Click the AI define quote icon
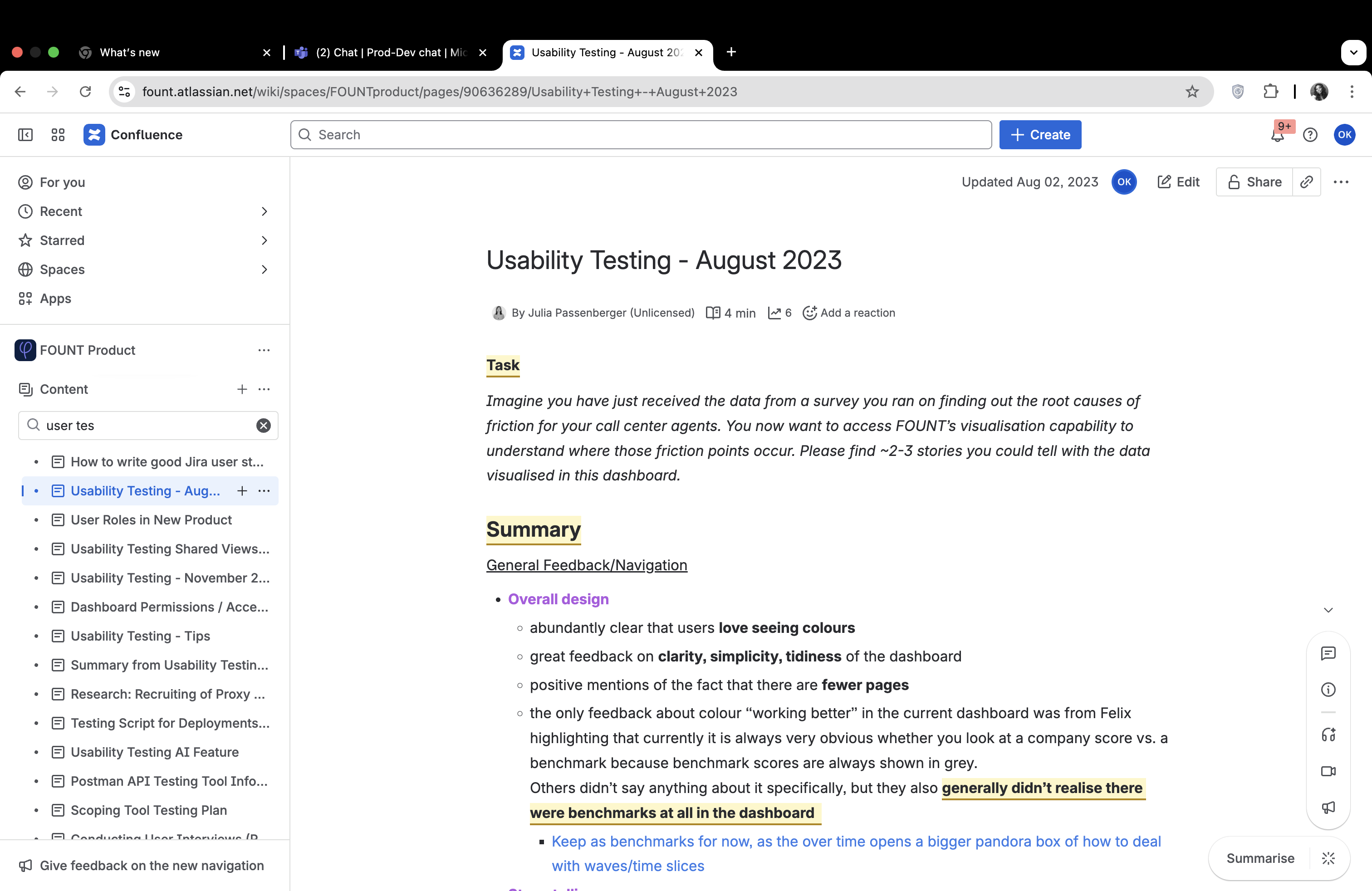Screen dimensions: 1372x891 pos(1328,735)
